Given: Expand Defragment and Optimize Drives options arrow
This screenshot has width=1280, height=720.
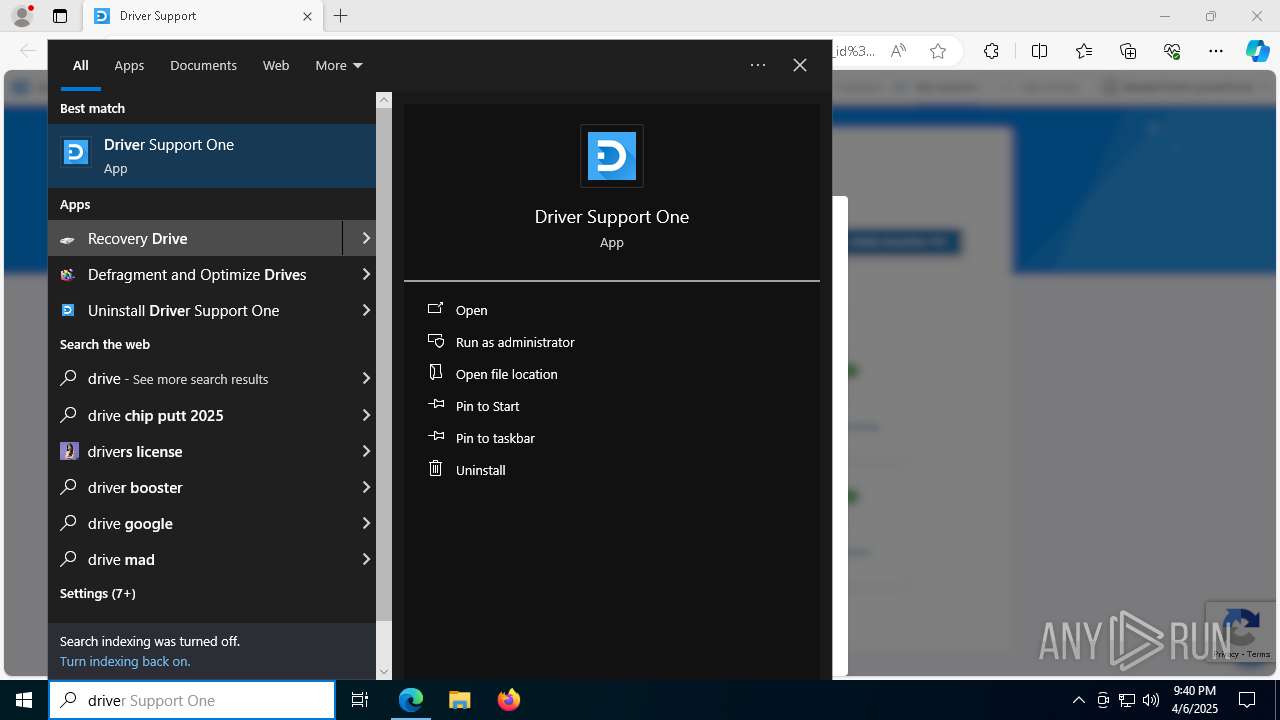Looking at the screenshot, I should (366, 274).
